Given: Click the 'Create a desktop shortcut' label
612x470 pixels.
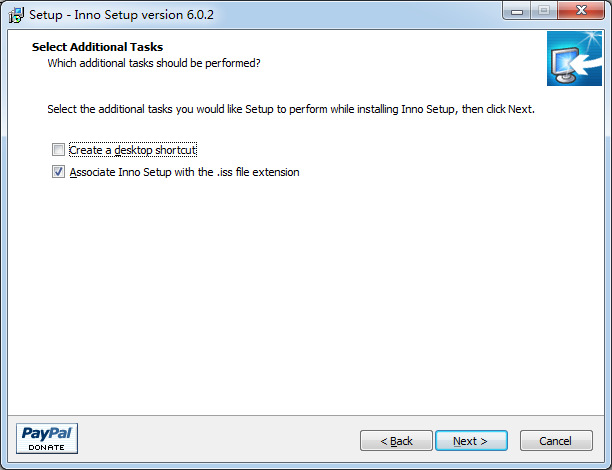Looking at the screenshot, I should pos(133,150).
